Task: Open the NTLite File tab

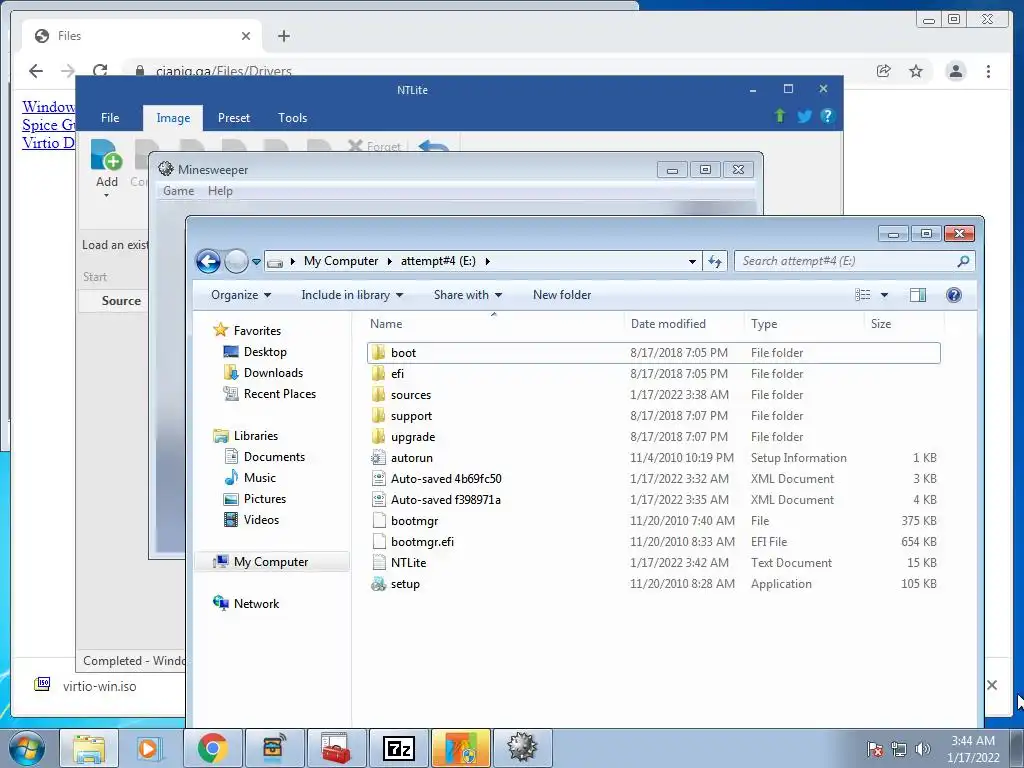Action: pos(110,118)
